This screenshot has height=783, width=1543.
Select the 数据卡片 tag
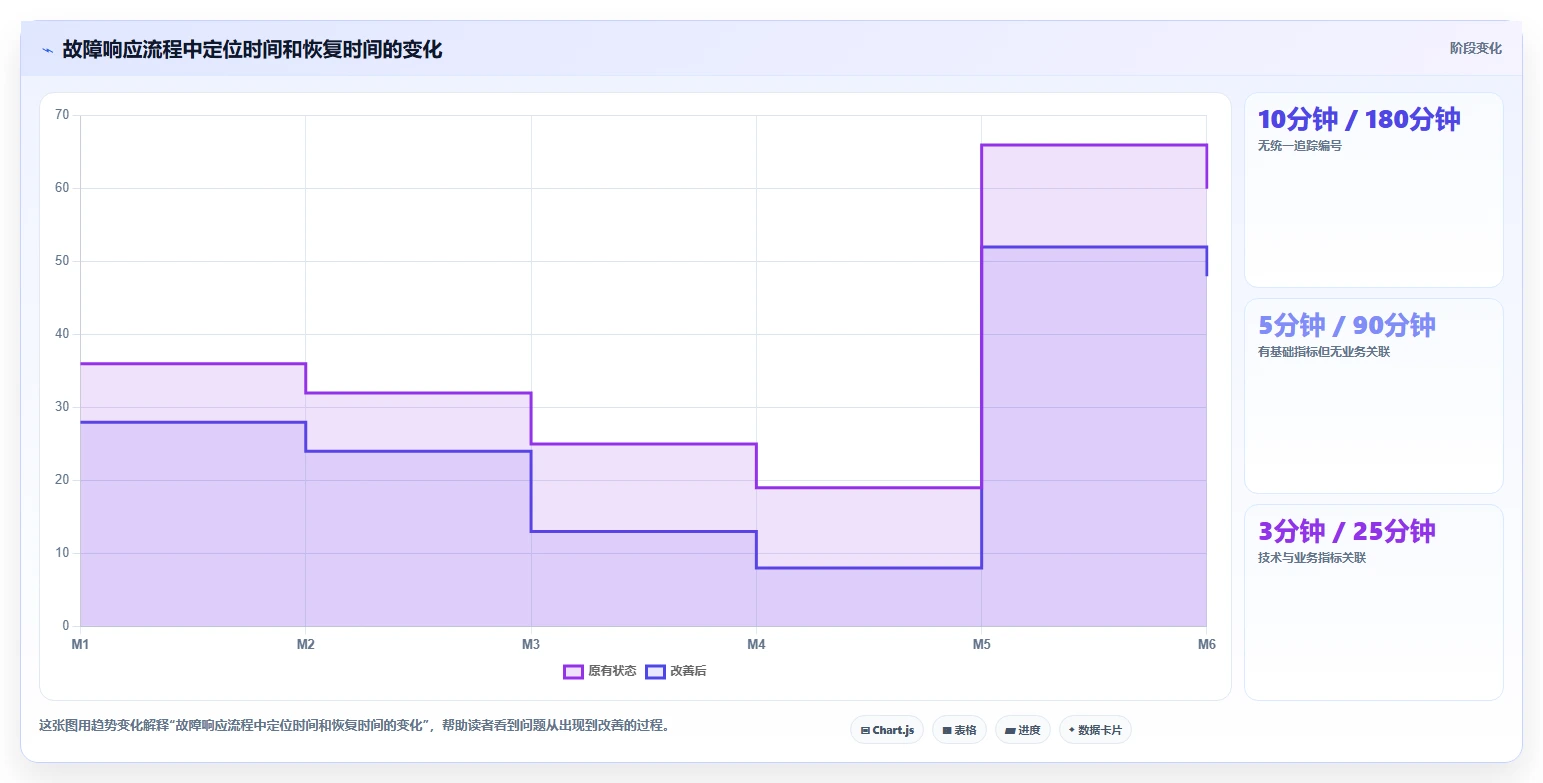point(1095,730)
